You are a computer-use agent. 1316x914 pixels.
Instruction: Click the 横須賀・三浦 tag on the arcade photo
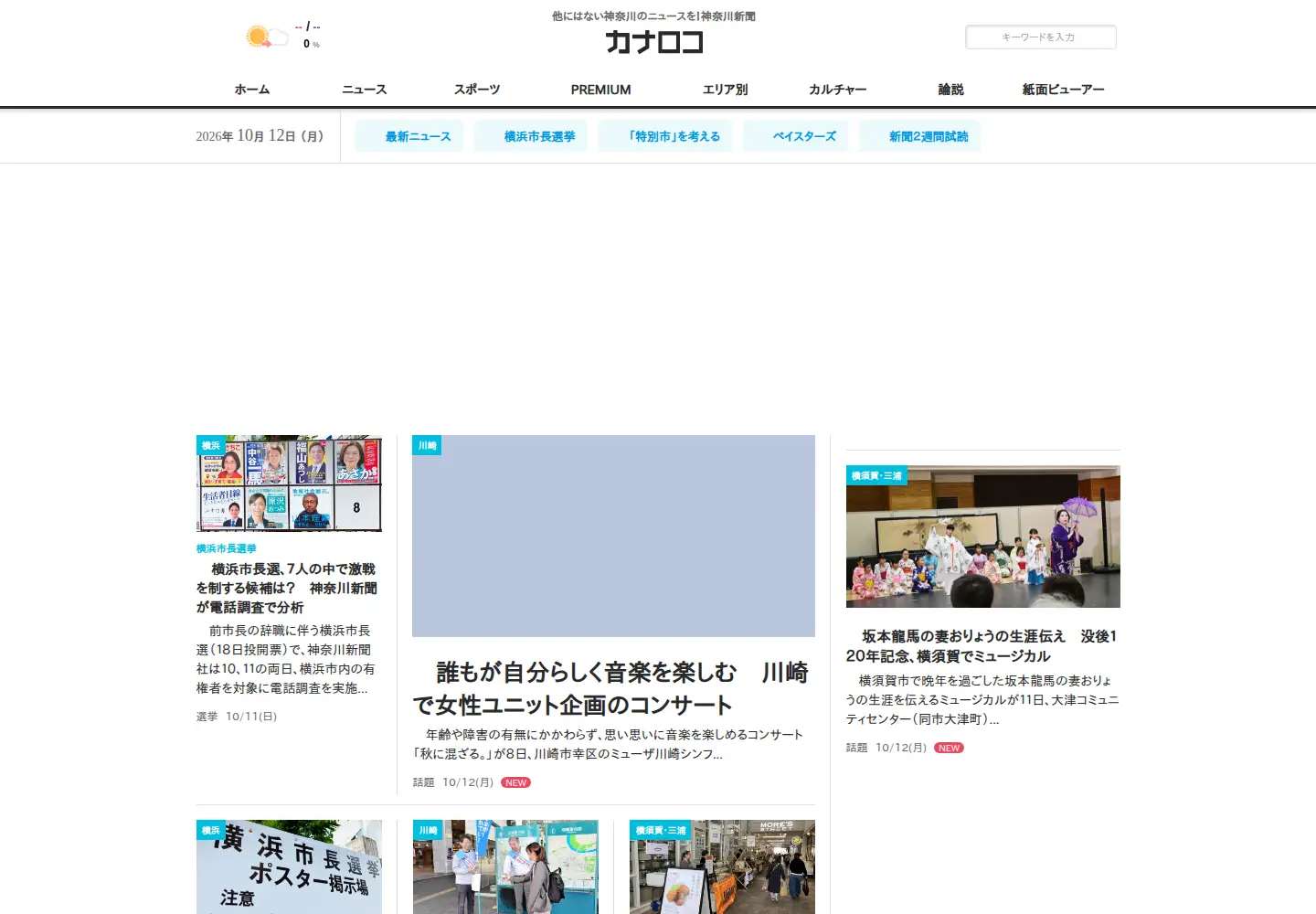[x=661, y=830]
